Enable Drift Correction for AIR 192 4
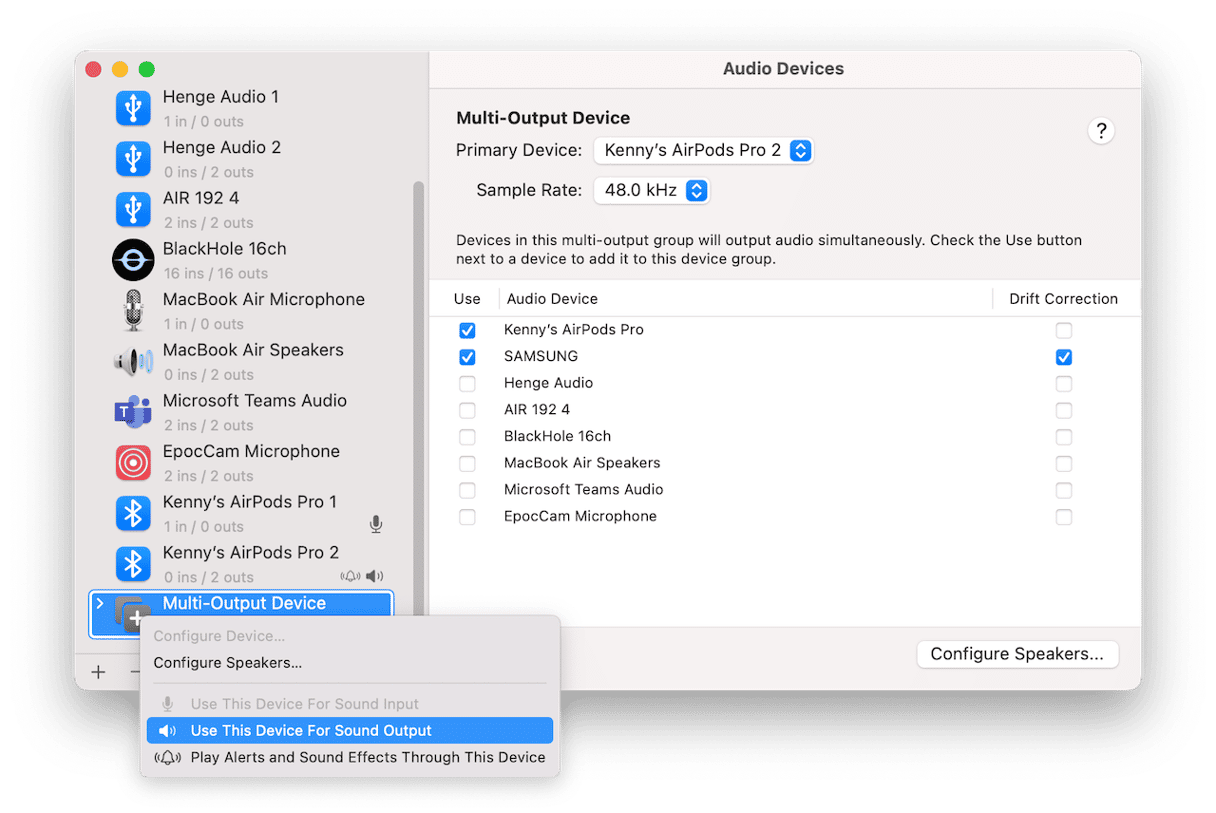 1064,410
